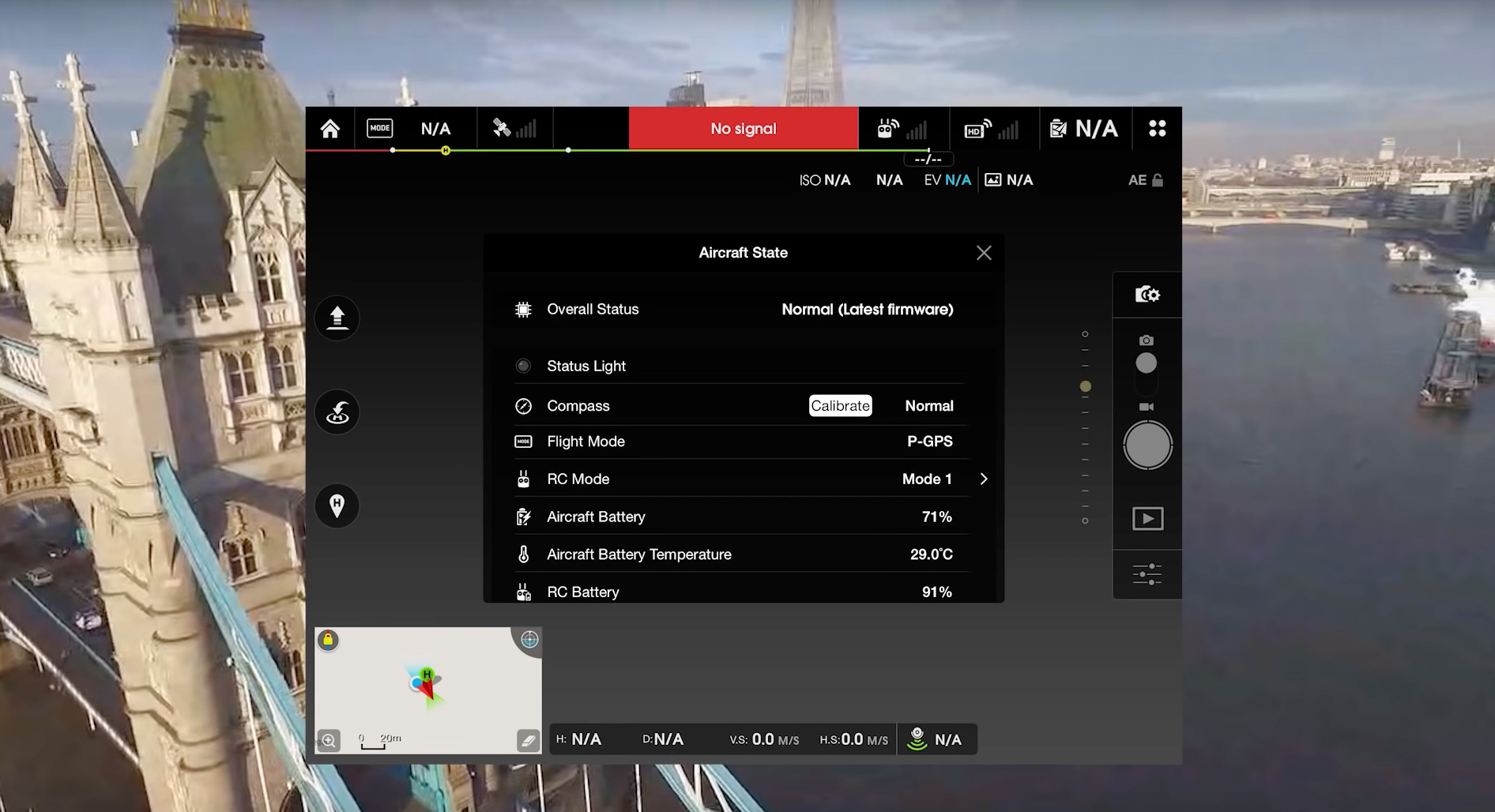Click the EV N/A value

point(947,180)
